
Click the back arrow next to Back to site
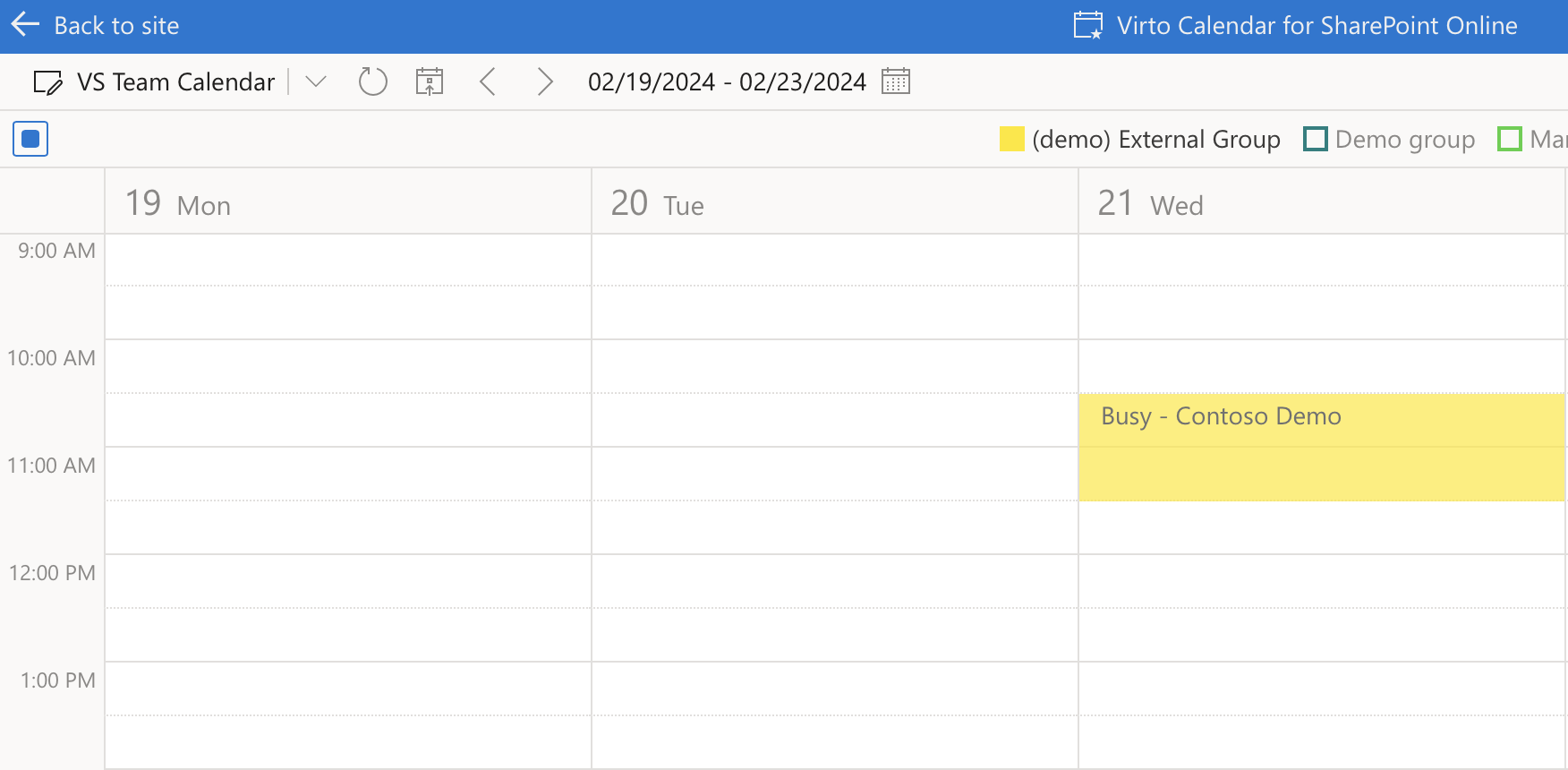(24, 25)
